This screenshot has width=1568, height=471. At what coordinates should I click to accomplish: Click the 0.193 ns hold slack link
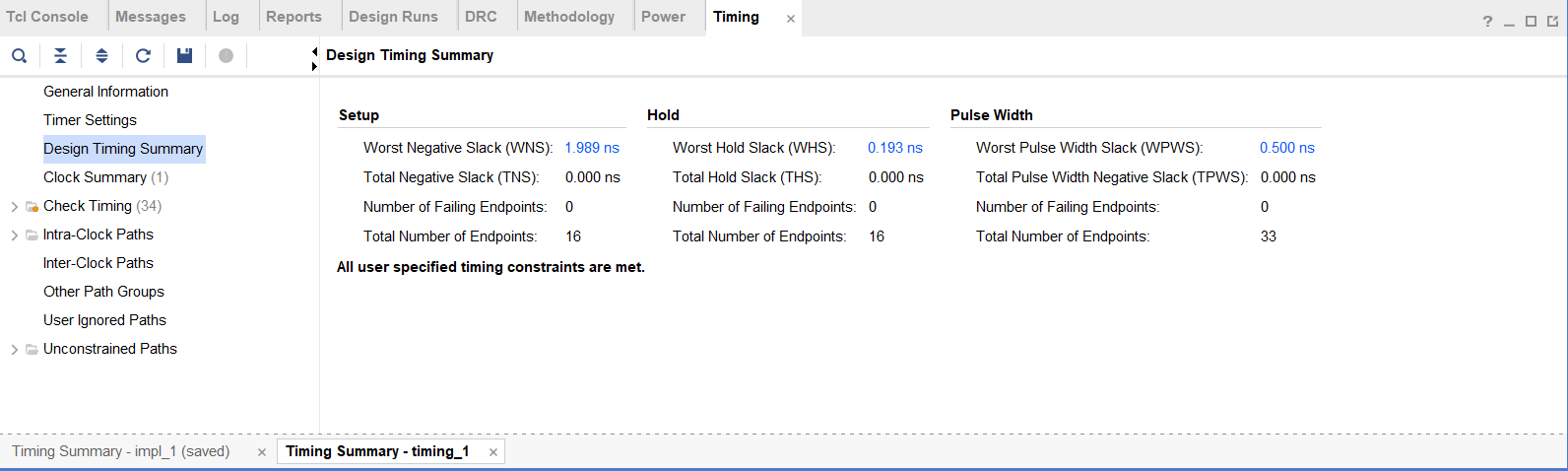894,148
